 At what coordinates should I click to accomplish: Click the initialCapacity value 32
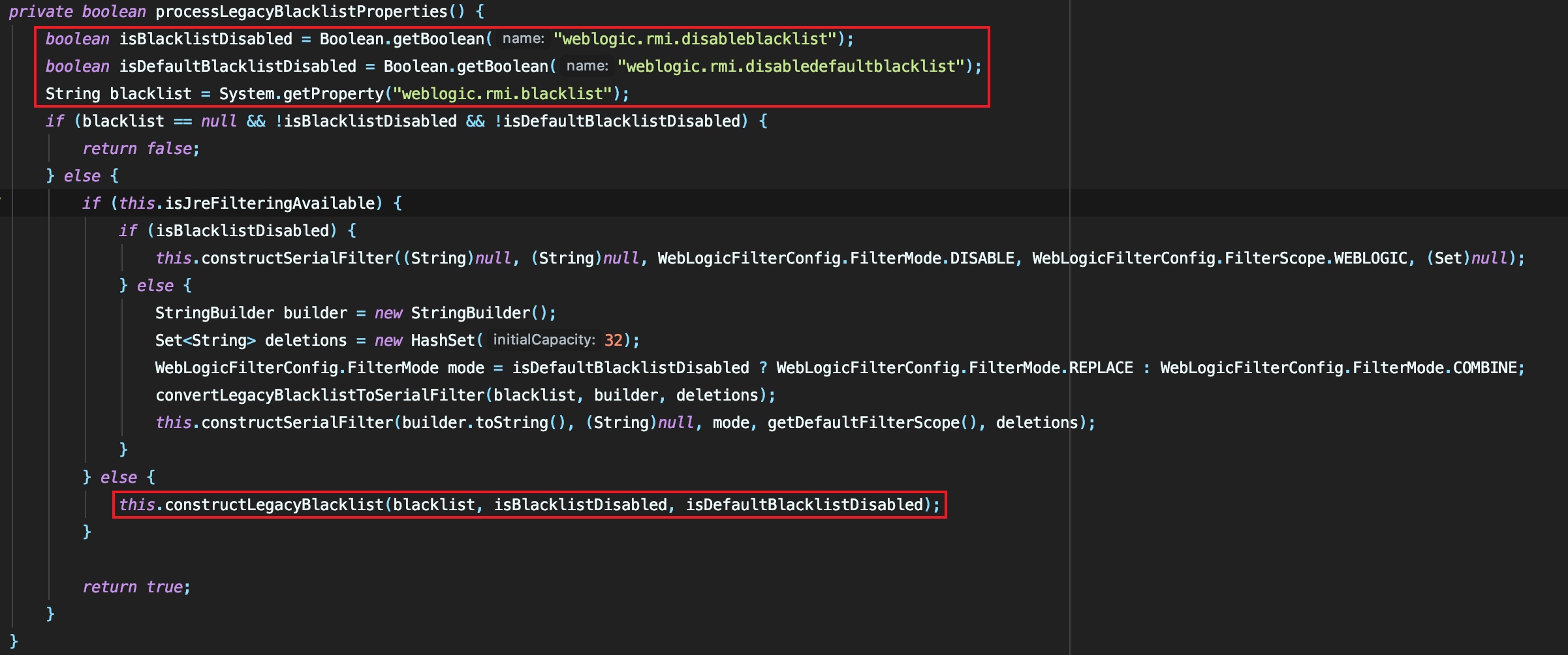pos(614,341)
